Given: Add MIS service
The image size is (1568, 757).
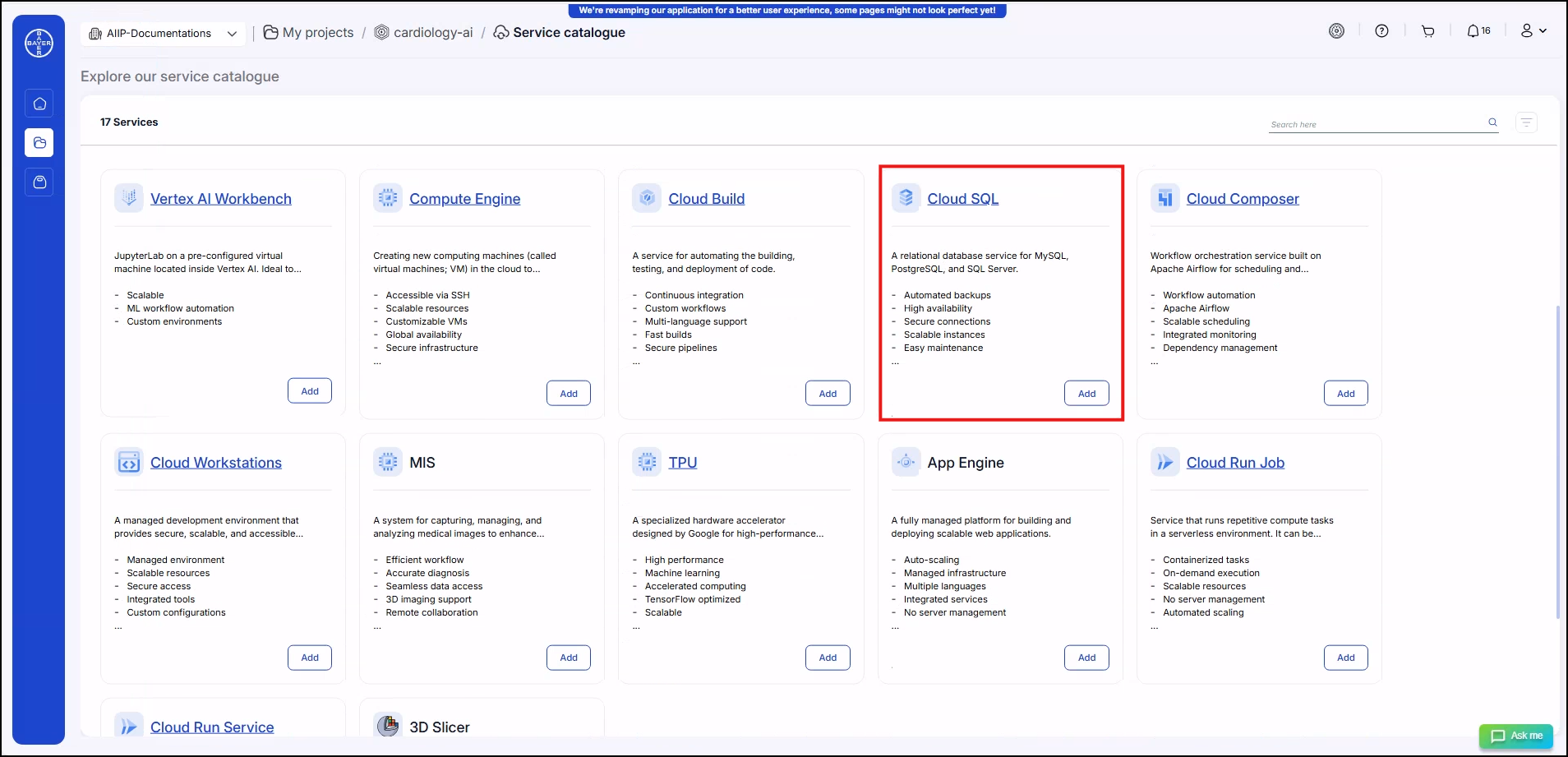Looking at the screenshot, I should point(569,658).
